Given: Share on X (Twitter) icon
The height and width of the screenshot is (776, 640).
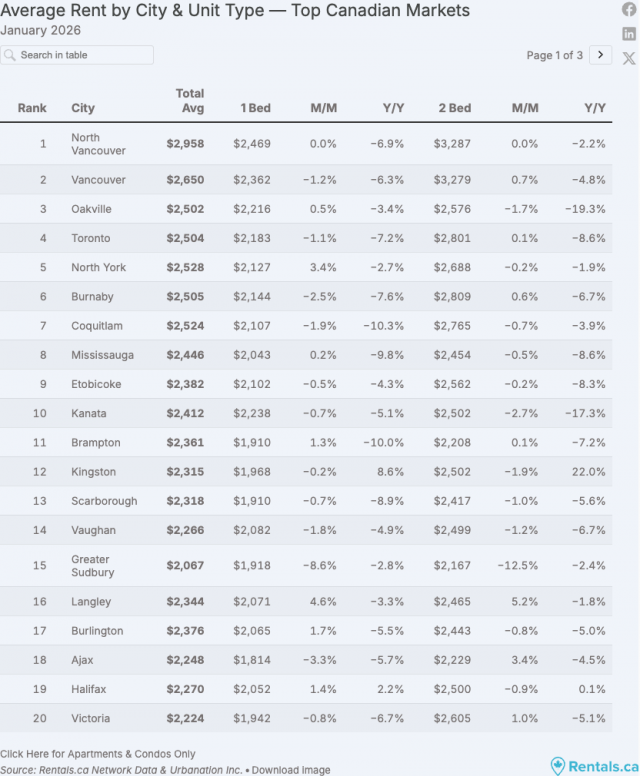Looking at the screenshot, I should coord(629,58).
